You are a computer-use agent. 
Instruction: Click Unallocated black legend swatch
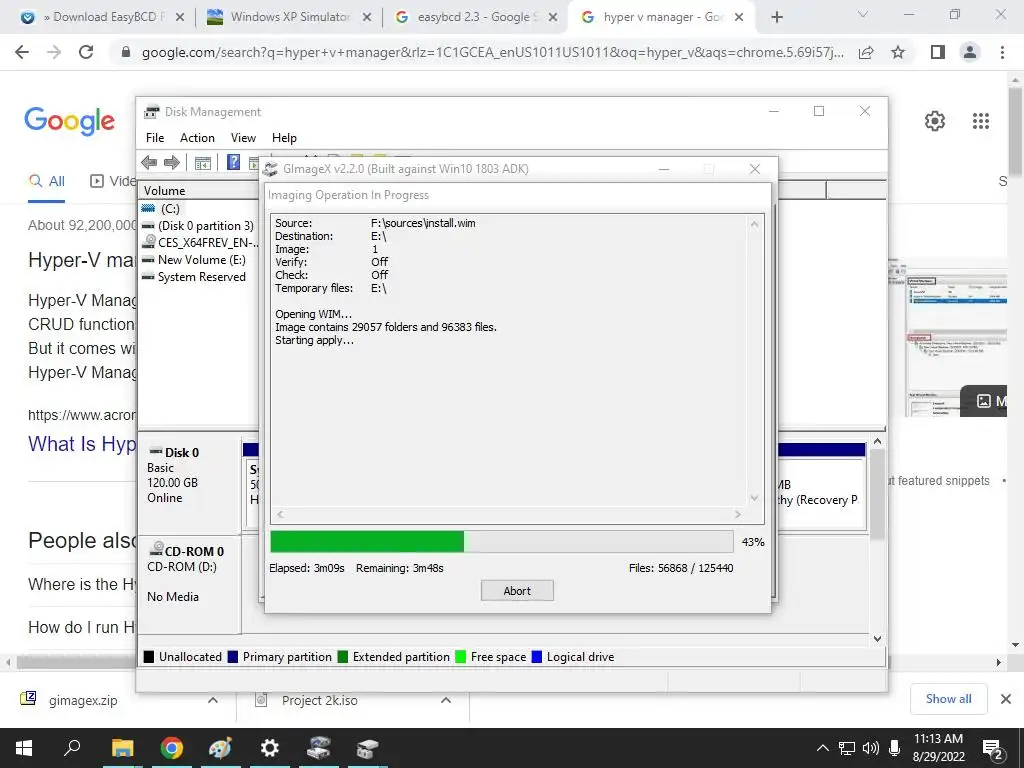(x=149, y=657)
